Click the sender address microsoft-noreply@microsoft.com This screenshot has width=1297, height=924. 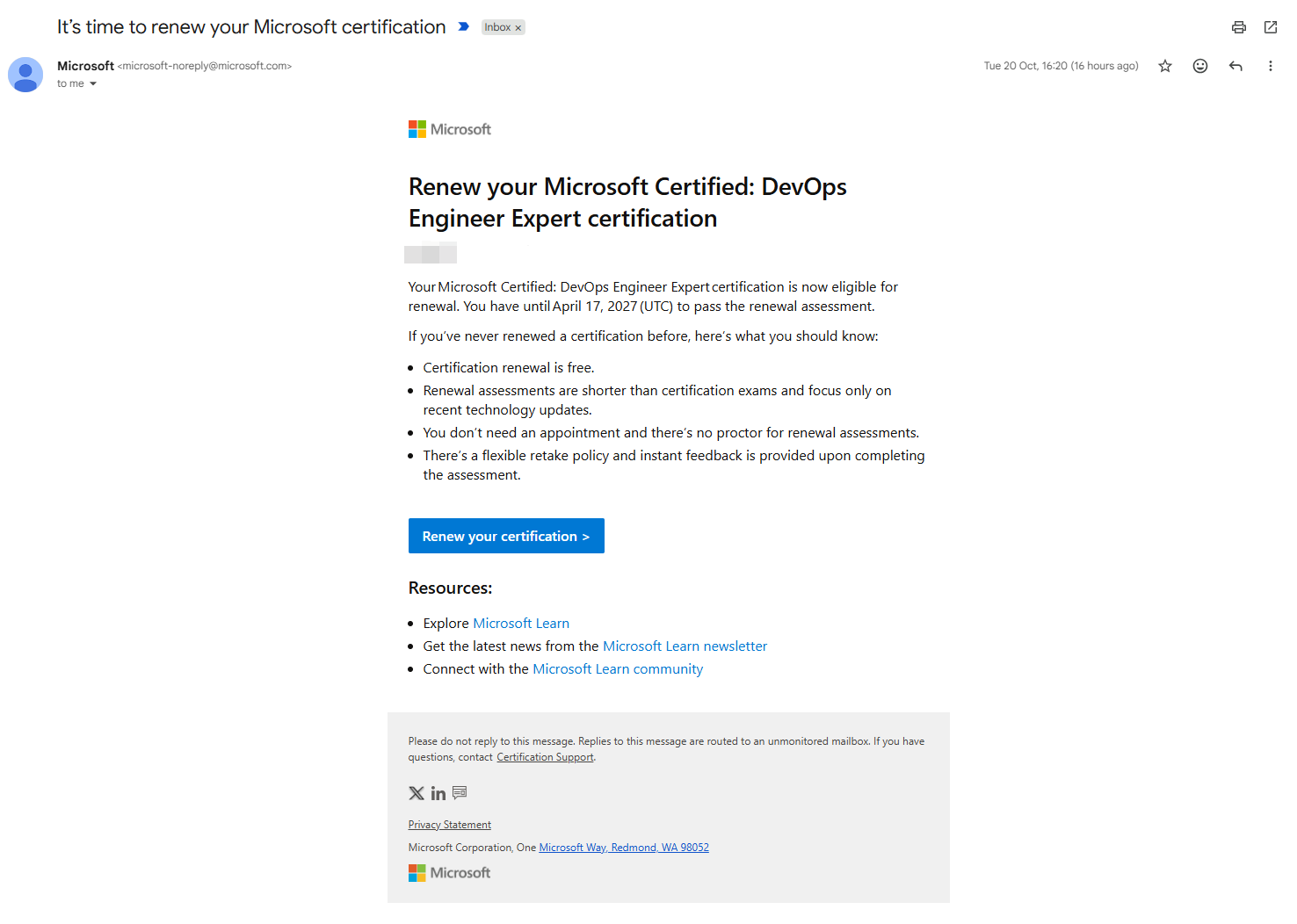click(205, 66)
